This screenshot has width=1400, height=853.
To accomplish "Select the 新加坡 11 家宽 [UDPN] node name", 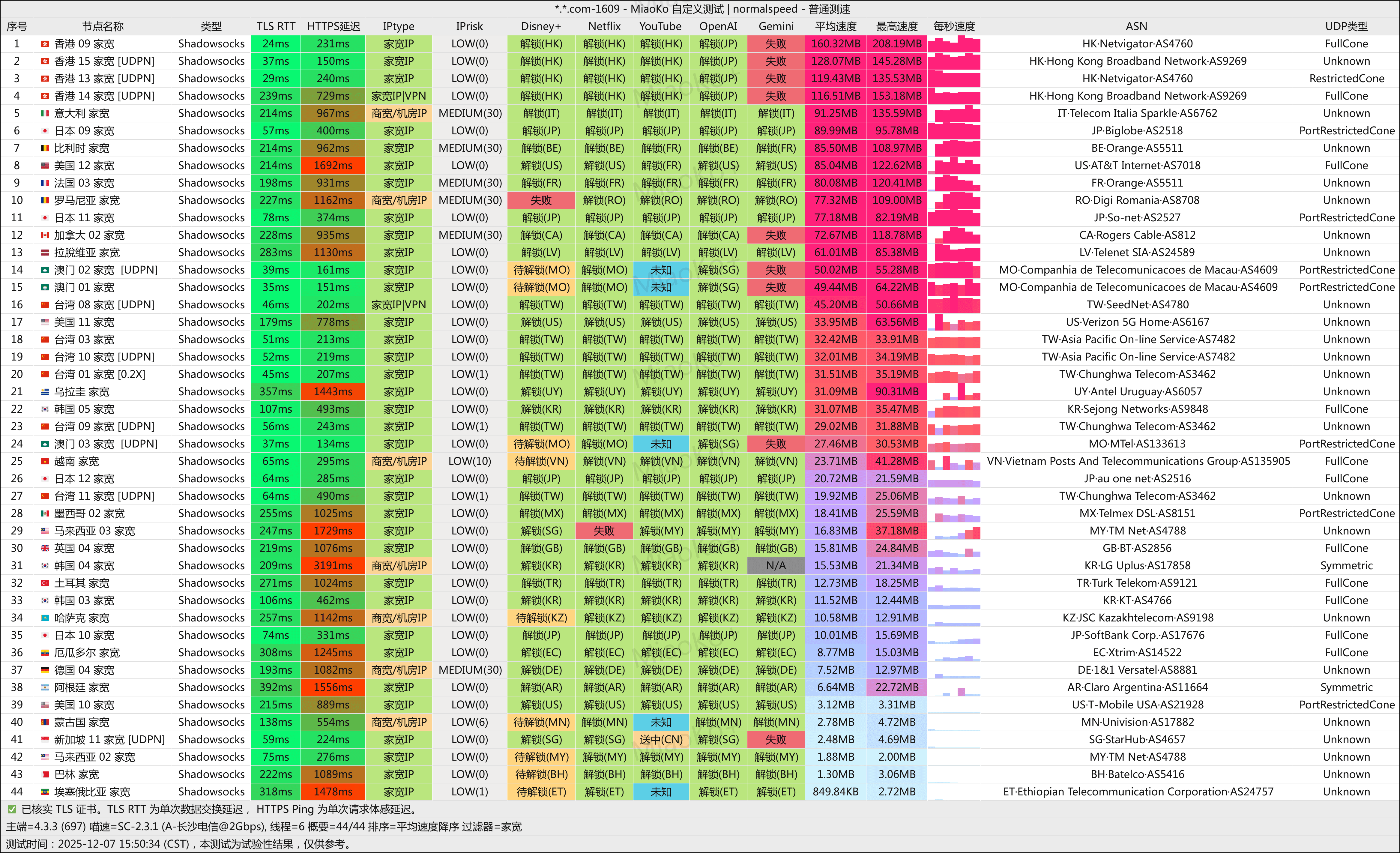I will 109,739.
